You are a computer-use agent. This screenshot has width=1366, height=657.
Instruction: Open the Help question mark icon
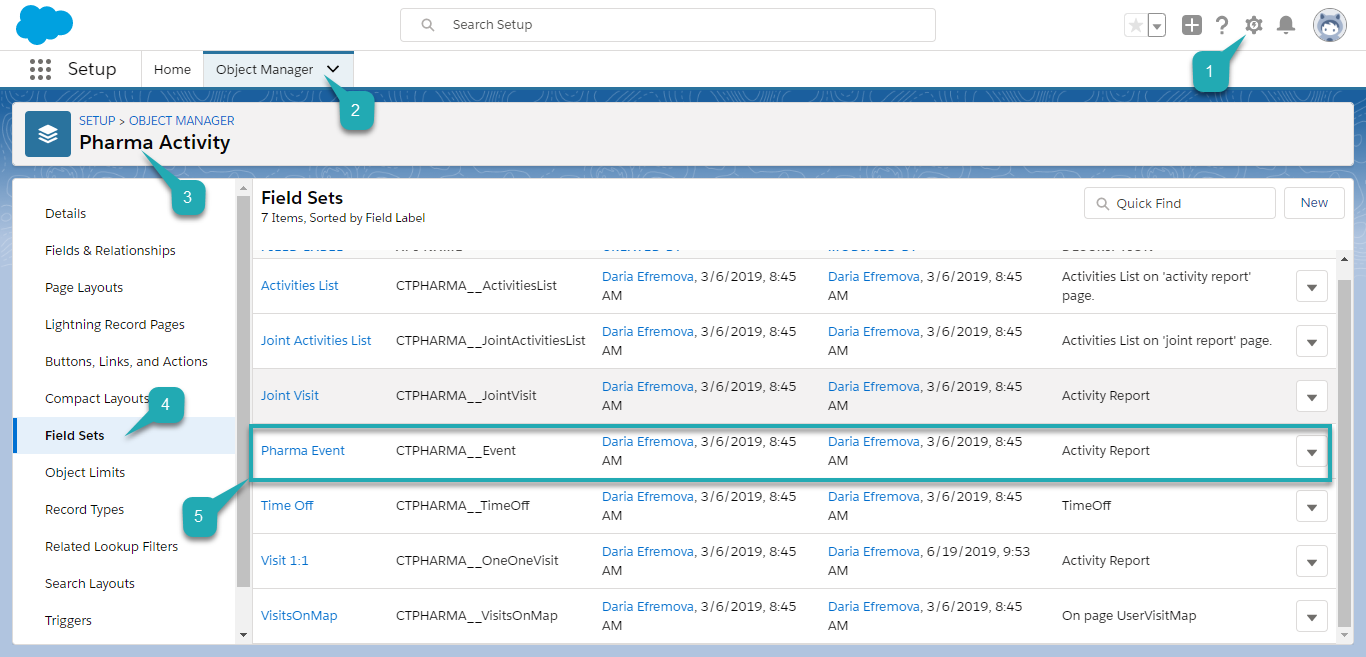(1221, 25)
